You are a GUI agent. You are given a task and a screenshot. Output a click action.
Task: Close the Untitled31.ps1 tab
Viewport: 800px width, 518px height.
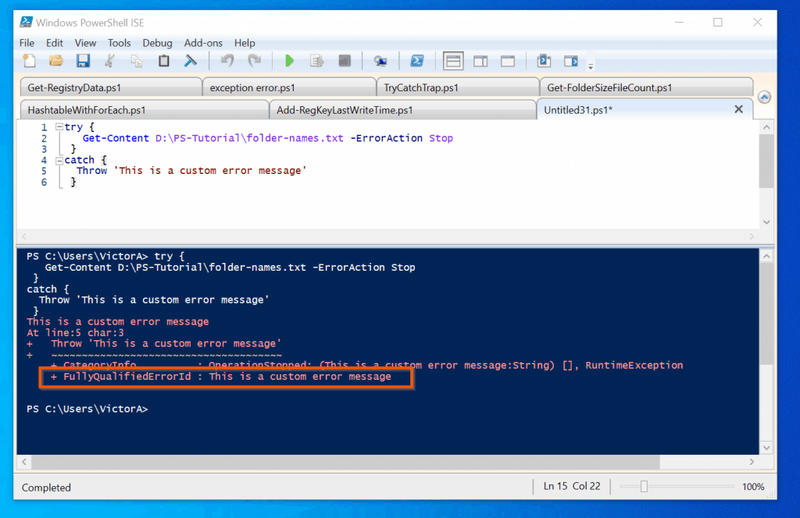[738, 109]
